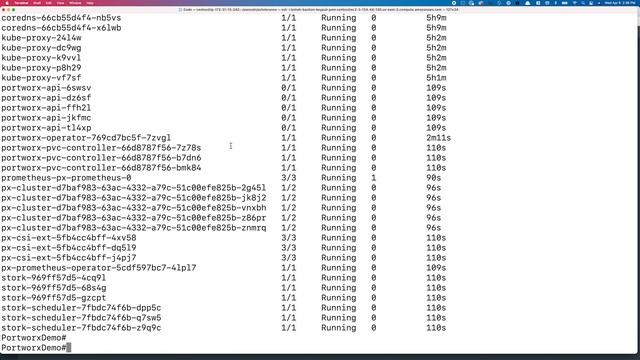The height and width of the screenshot is (360, 640).
Task: Select pod name kube-proxy-vf7sf
Action: click(41, 78)
